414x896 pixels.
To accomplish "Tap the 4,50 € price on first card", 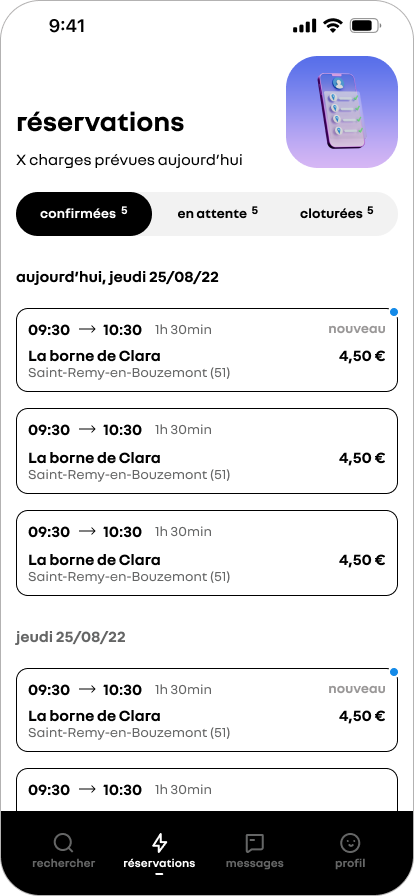I will coord(362,356).
